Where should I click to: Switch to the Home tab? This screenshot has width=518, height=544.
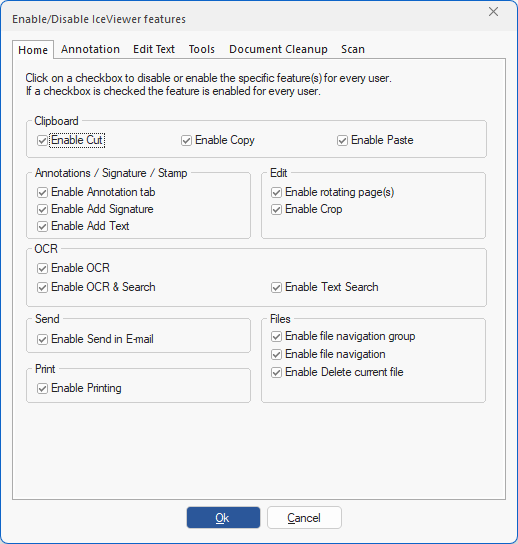point(33,50)
